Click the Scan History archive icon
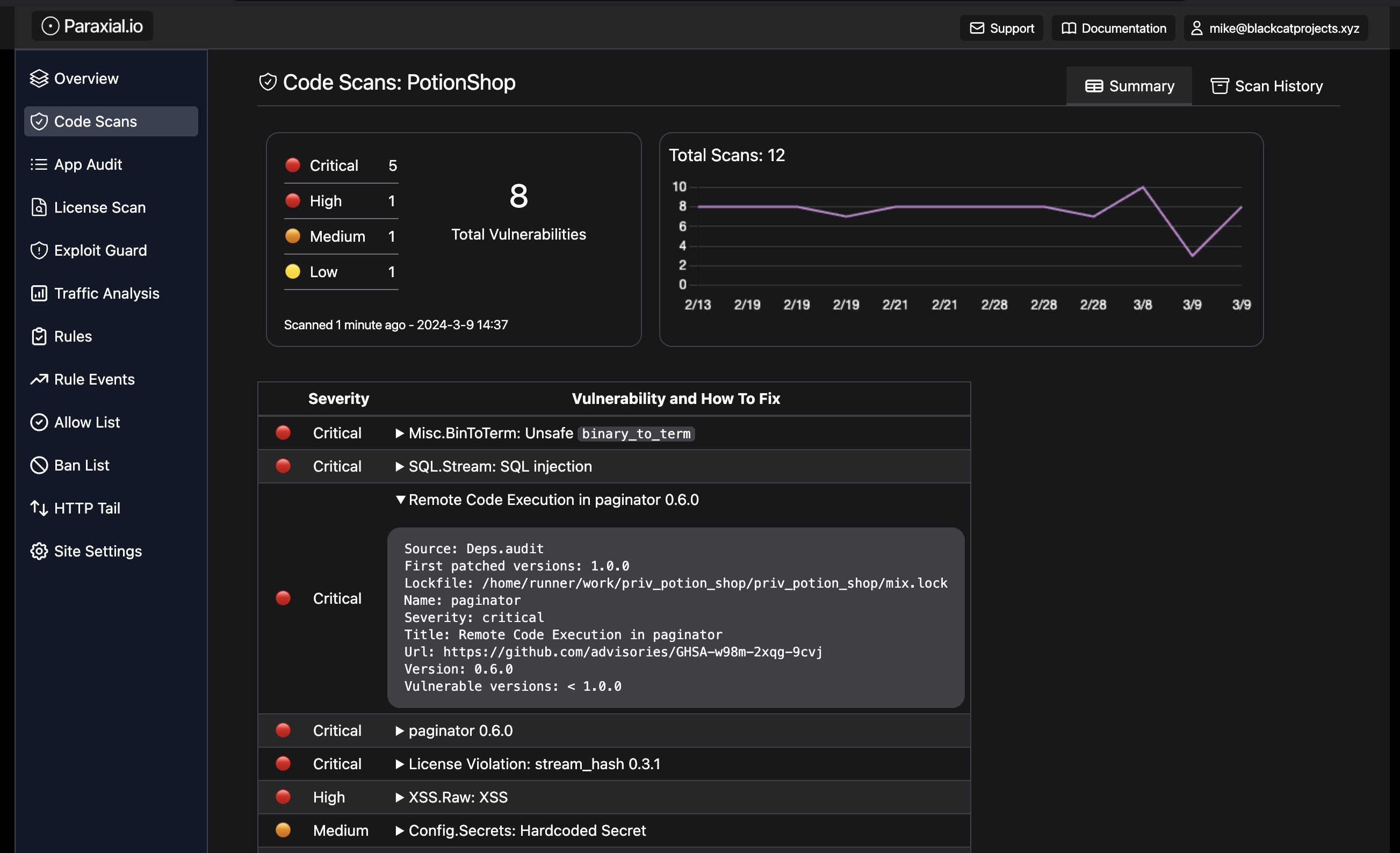Viewport: 1400px width, 853px height. (1219, 86)
